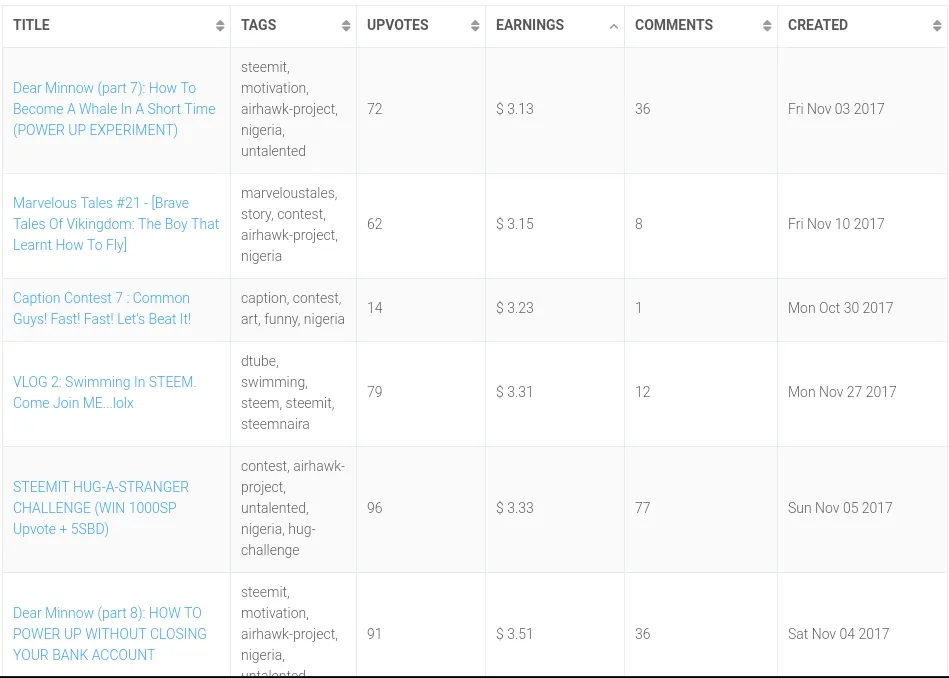Open Dear Minnow (part 7) post
This screenshot has height=678, width=949.
pos(114,109)
